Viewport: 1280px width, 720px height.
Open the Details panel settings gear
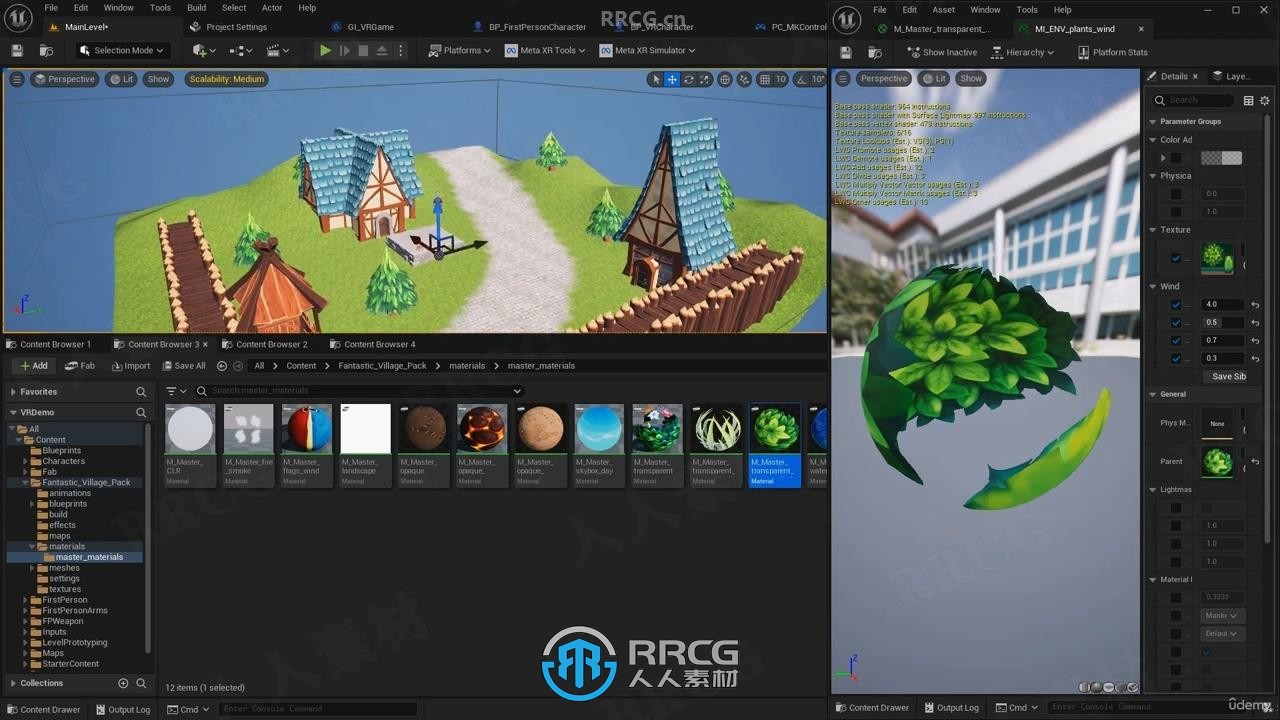tap(1264, 100)
